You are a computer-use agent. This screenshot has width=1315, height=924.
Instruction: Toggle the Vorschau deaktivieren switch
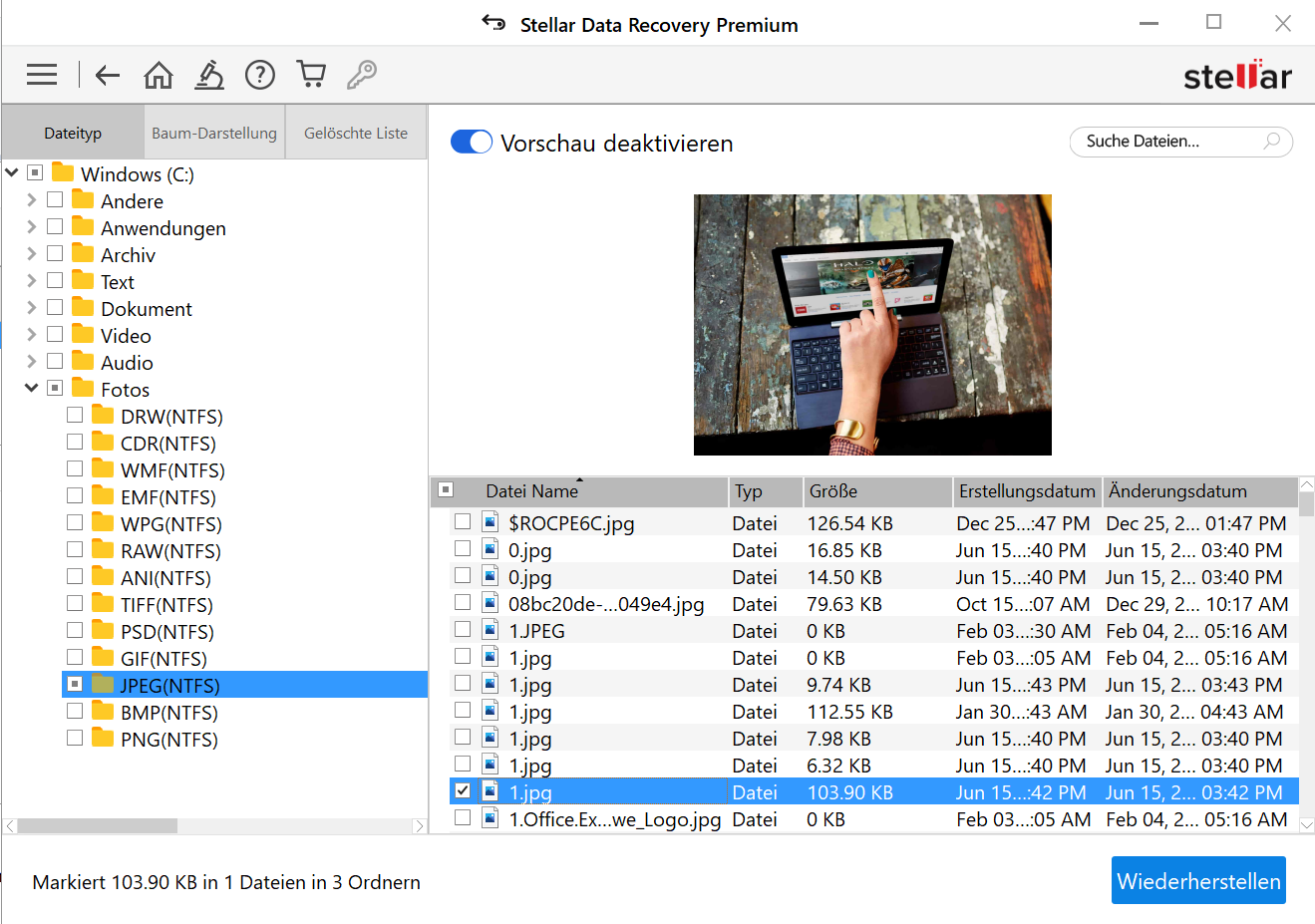[x=472, y=143]
